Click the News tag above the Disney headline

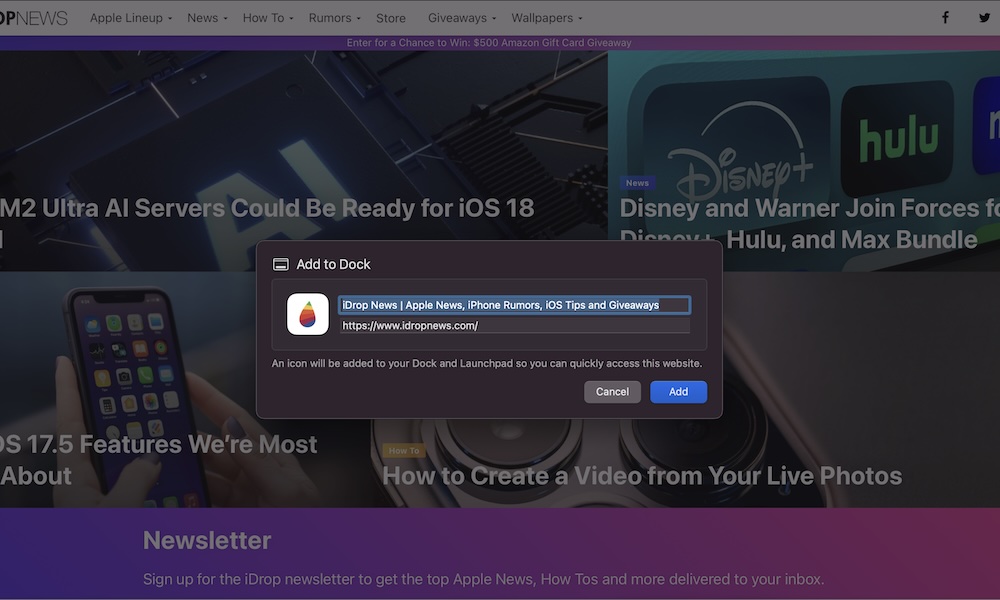[637, 183]
